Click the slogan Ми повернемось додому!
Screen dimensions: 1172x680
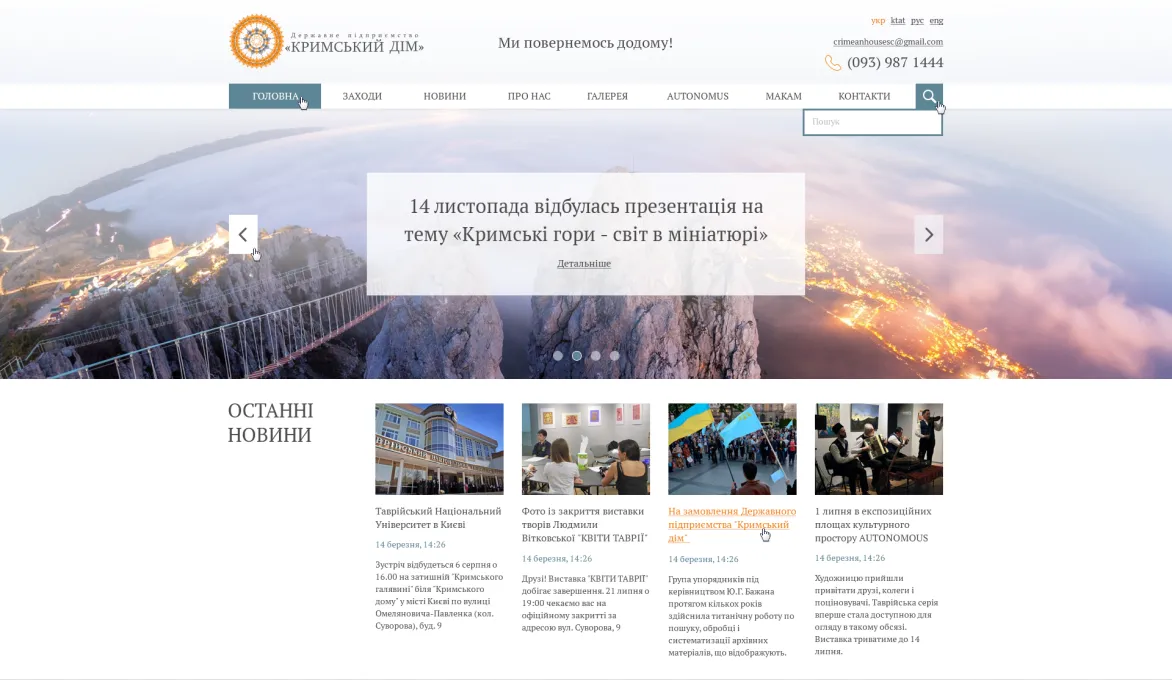[585, 43]
